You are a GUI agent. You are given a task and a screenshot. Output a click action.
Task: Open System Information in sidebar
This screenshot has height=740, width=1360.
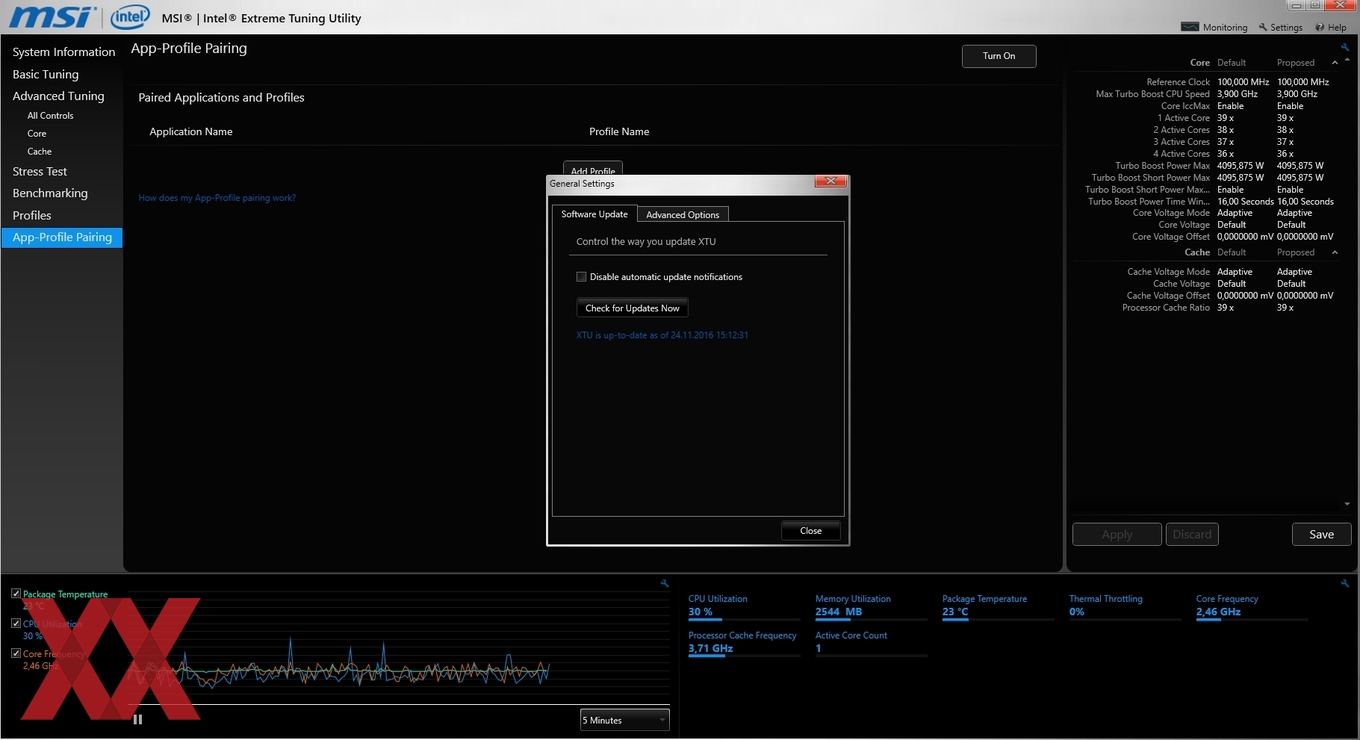click(x=64, y=52)
